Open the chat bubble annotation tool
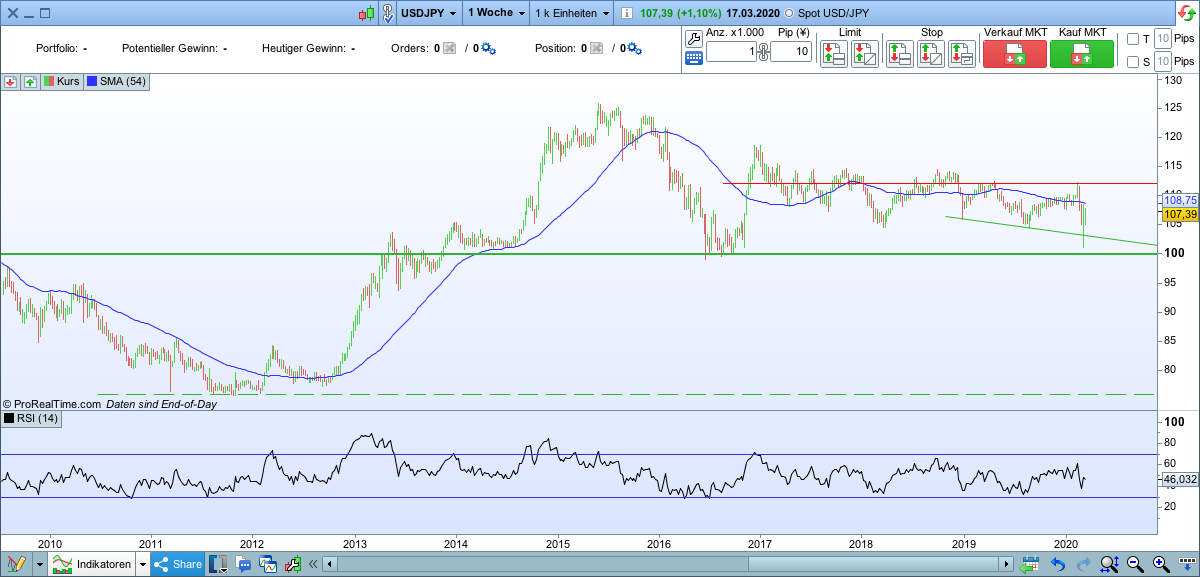Screen dimensions: 1200x577 coord(243,563)
